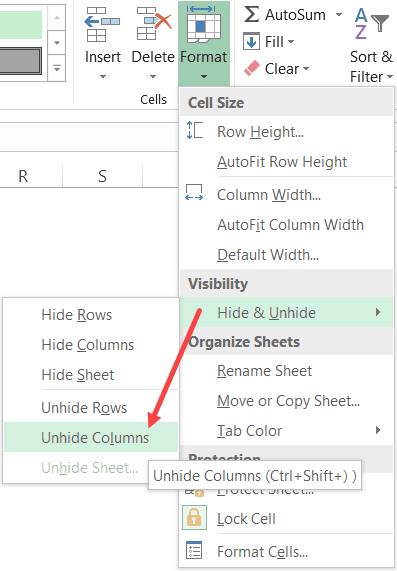Click the Sort & Filter icon
The height and width of the screenshot is (571, 397).
click(x=371, y=24)
